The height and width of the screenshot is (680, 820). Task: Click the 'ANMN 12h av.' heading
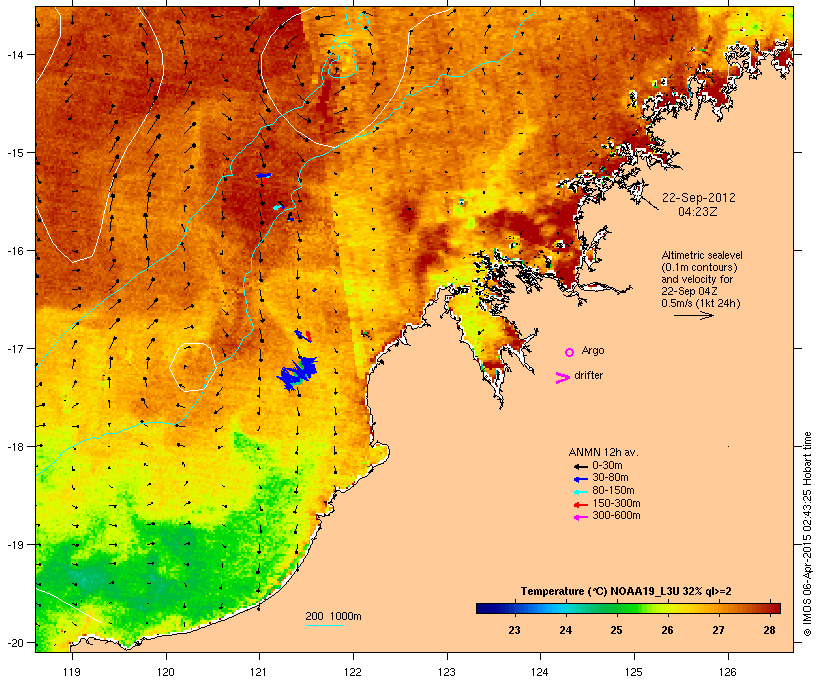(603, 452)
